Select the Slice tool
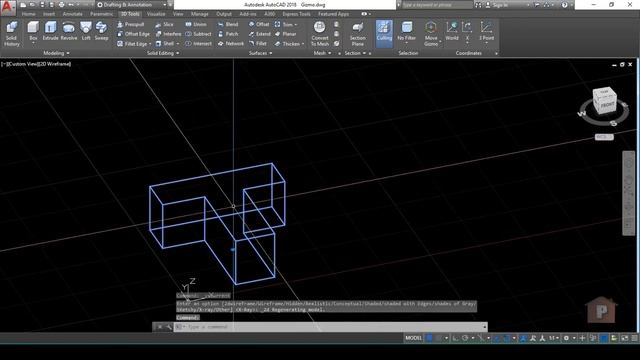 (164, 24)
